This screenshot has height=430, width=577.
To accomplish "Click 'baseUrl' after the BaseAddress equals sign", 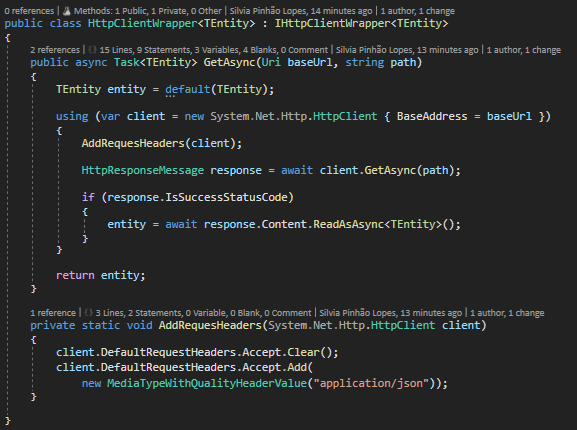I will click(509, 117).
